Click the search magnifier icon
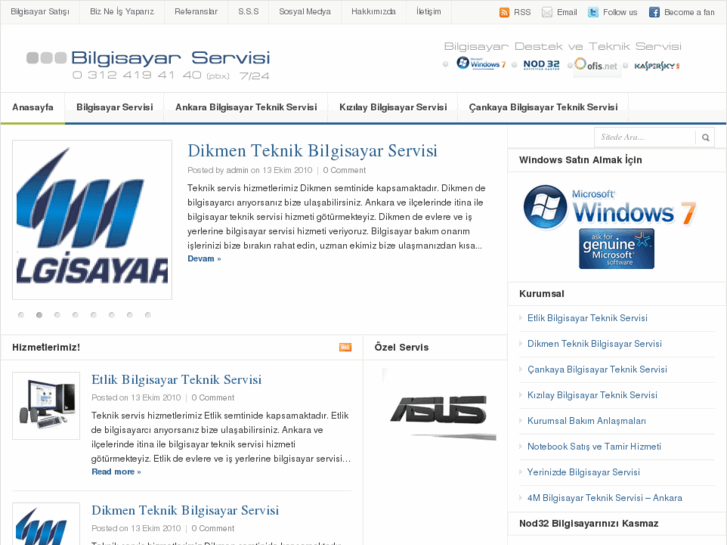The width and height of the screenshot is (727, 545). point(705,137)
